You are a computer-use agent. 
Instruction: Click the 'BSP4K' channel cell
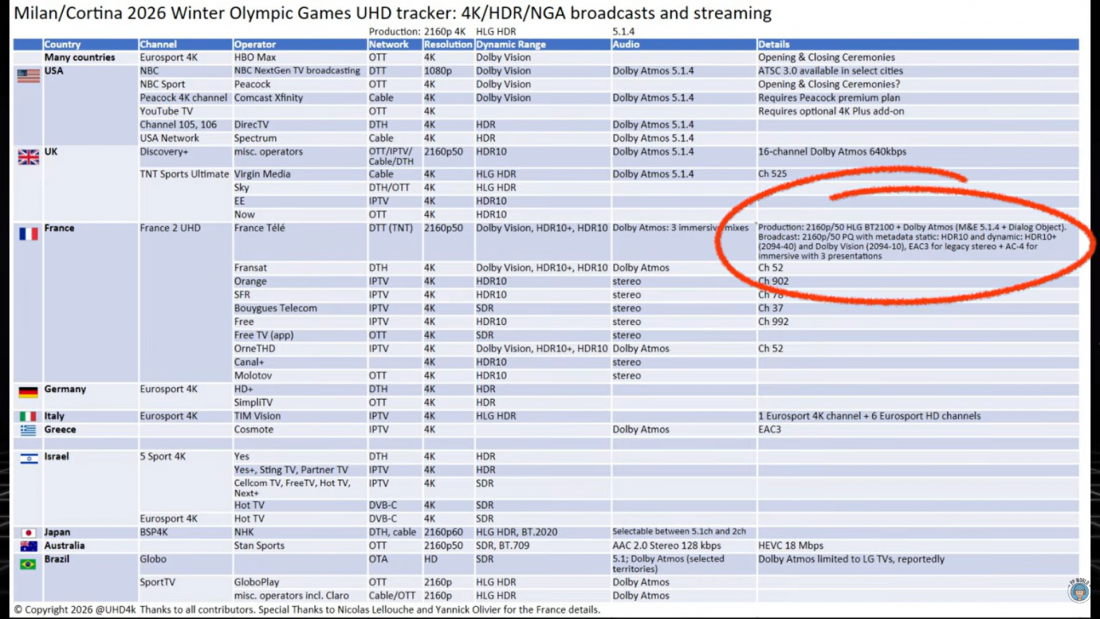154,532
